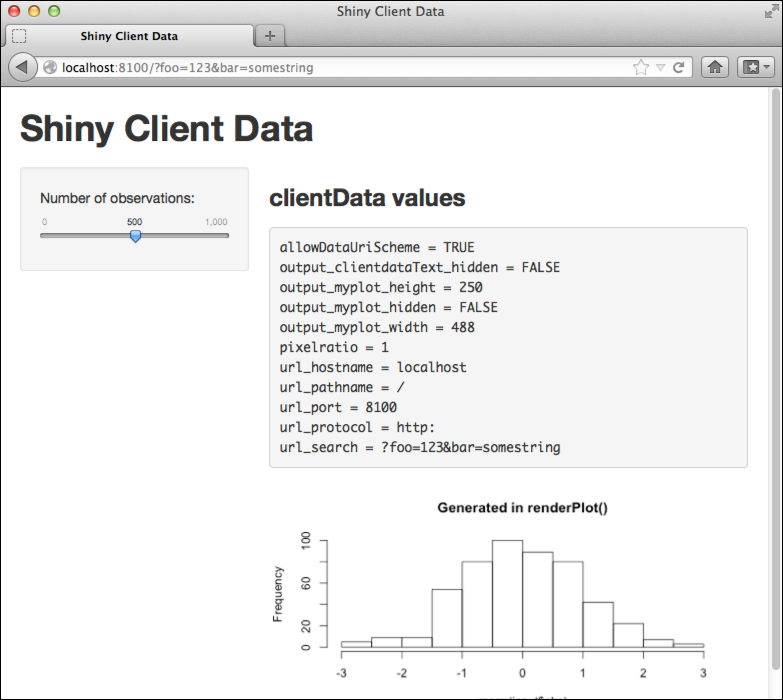This screenshot has width=783, height=700.
Task: Expand the URL history dropdown arrow
Action: (x=660, y=68)
